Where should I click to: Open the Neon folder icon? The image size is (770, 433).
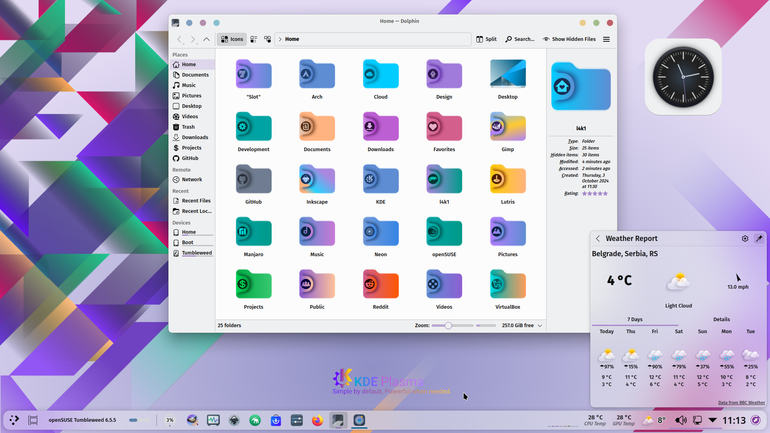pyautogui.click(x=381, y=232)
